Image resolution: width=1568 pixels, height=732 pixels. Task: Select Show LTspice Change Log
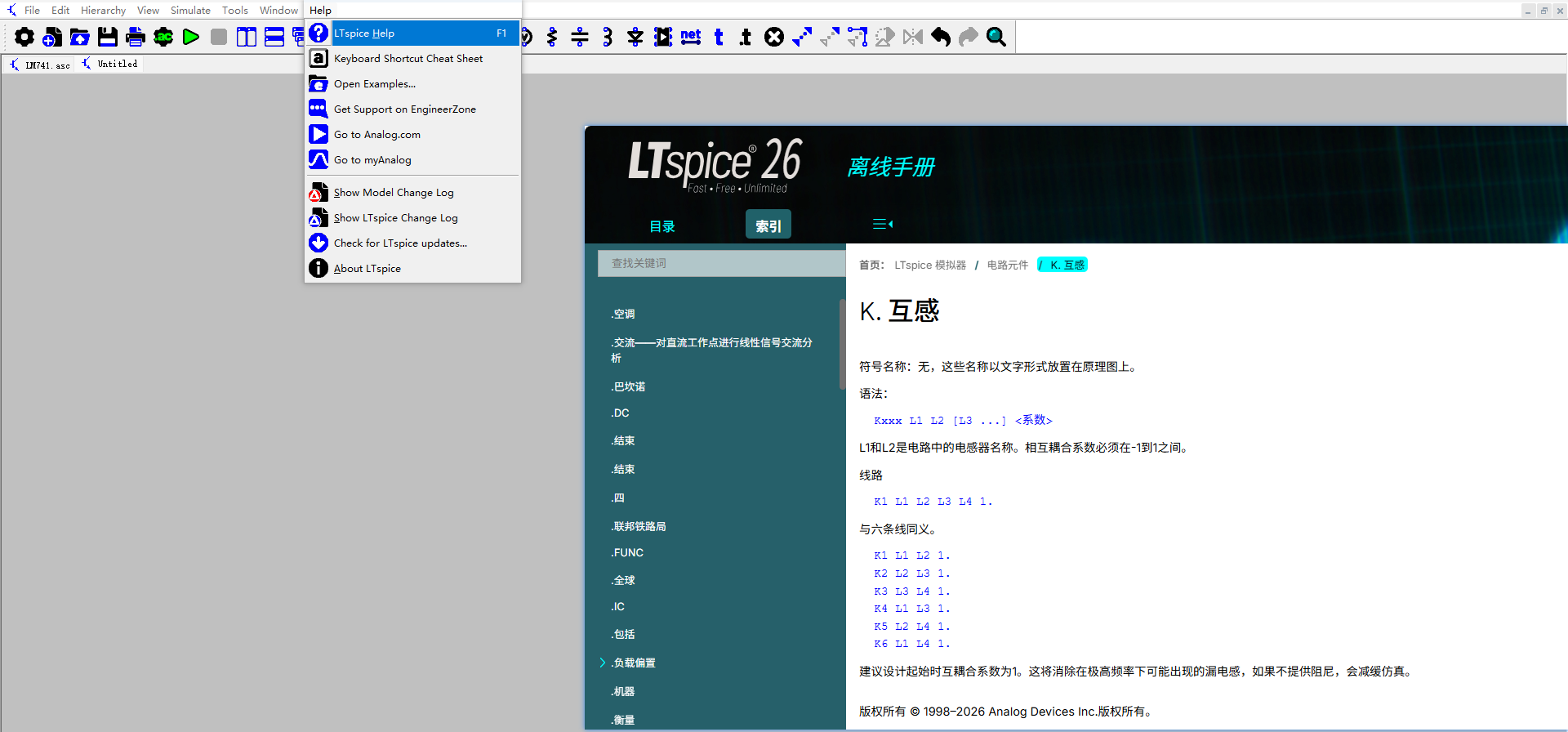click(x=413, y=218)
